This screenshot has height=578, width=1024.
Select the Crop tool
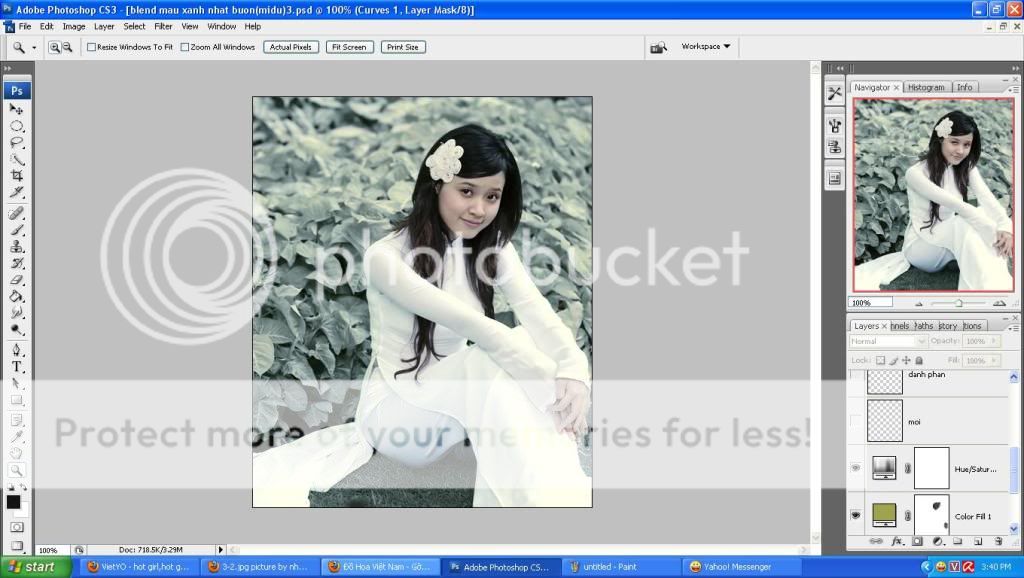point(16,176)
